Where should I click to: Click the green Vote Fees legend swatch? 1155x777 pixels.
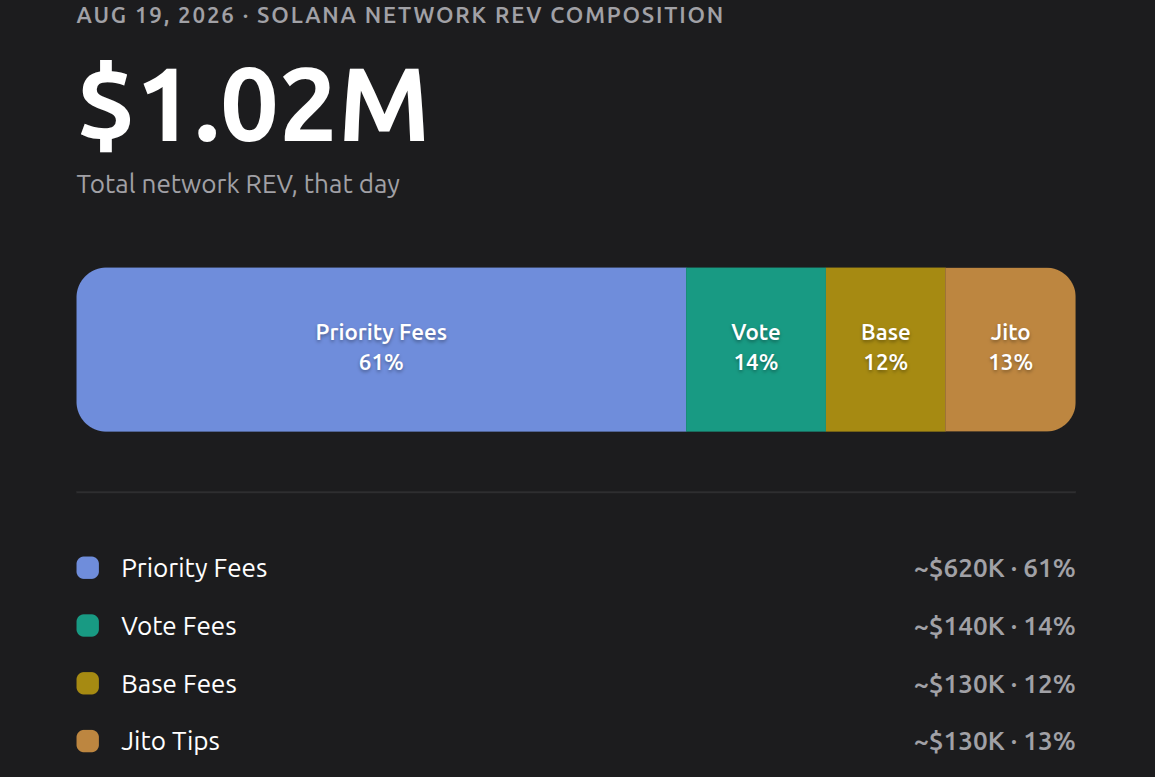click(x=88, y=626)
